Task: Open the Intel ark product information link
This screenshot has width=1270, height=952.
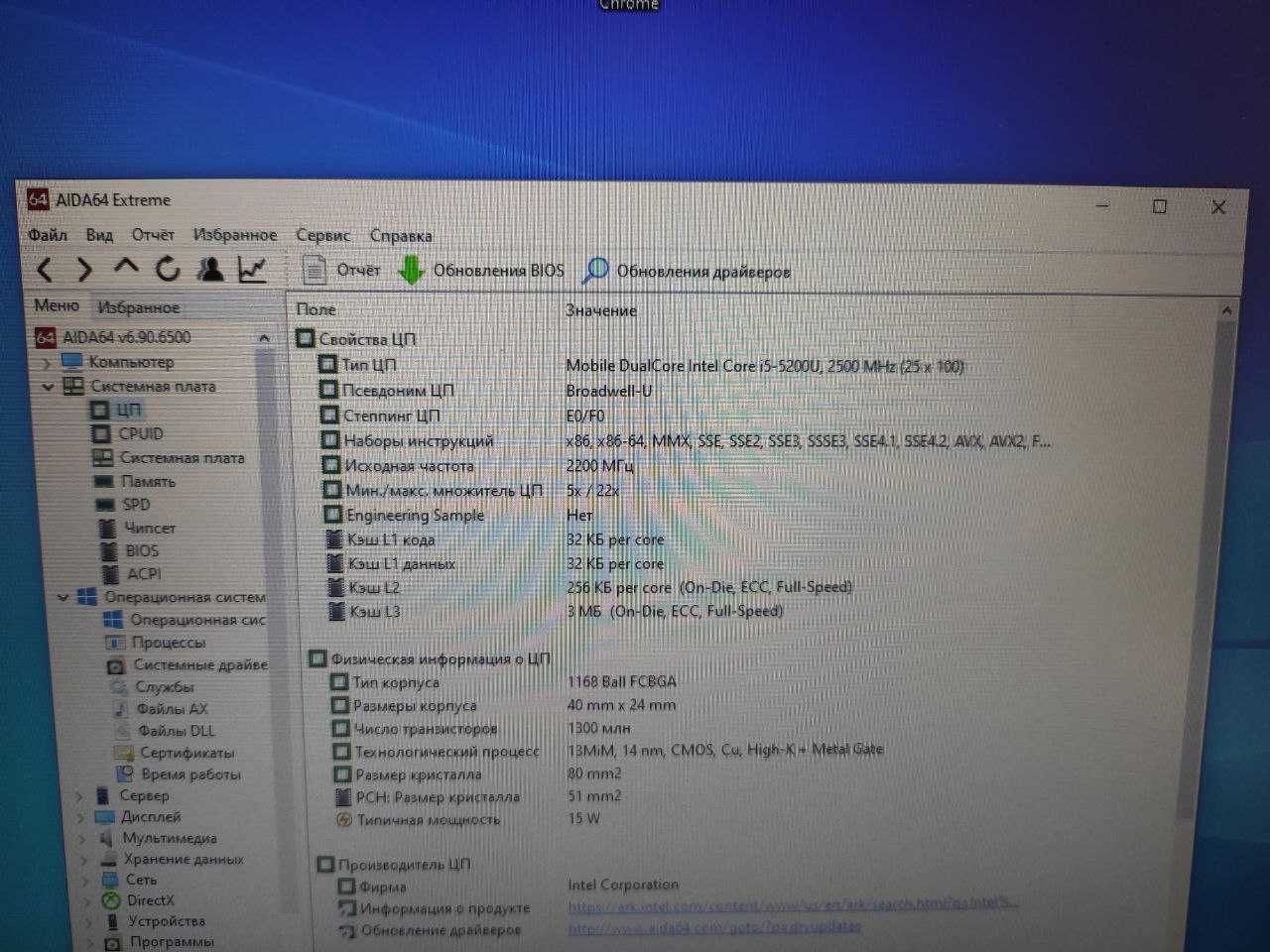Action: 793,905
